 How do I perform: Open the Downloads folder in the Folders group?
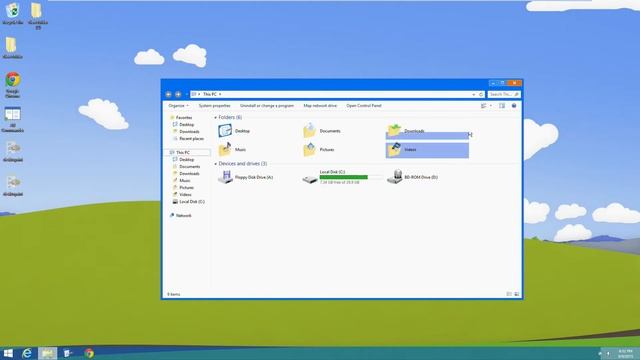[x=406, y=131]
